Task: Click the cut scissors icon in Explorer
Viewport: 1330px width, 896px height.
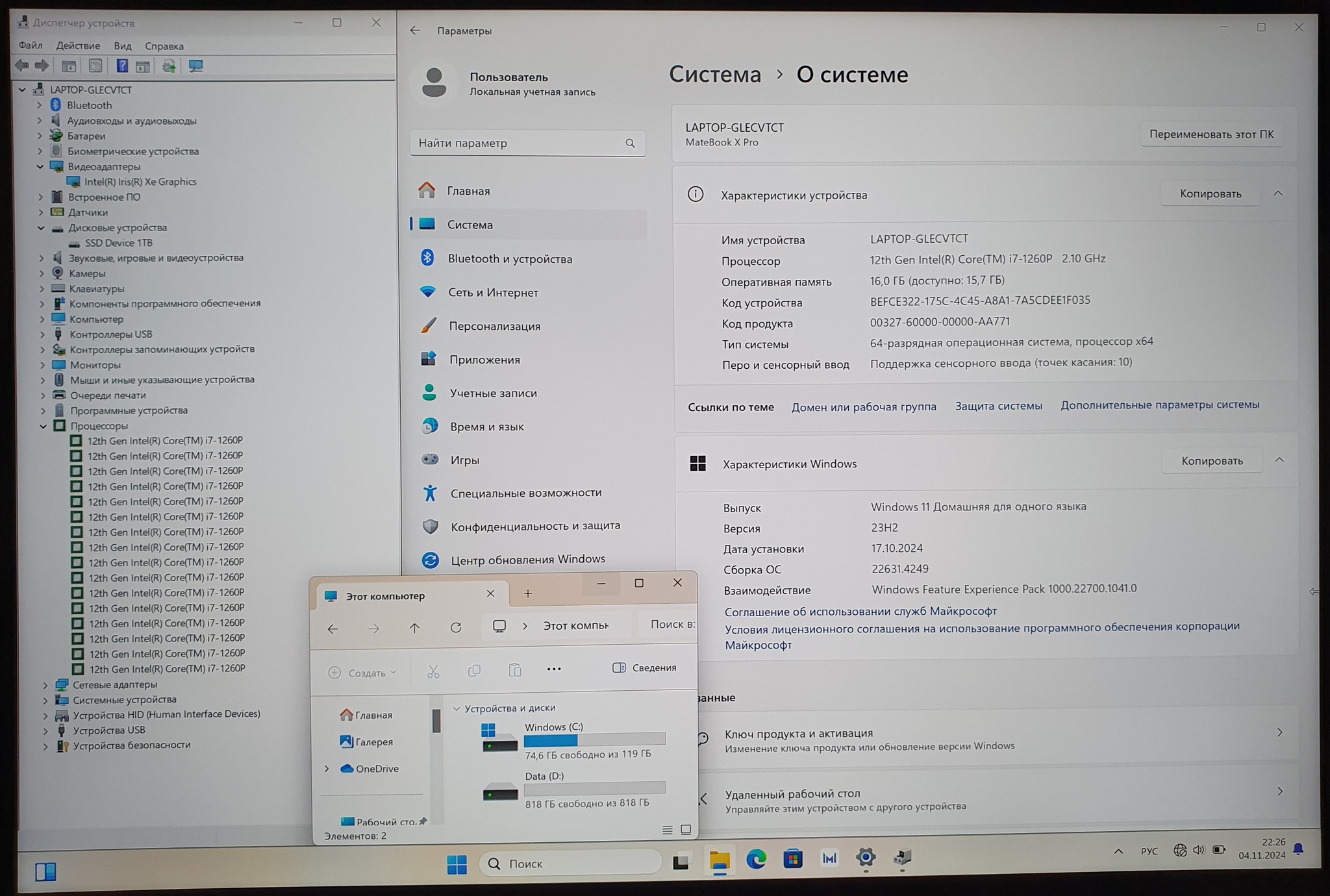Action: pyautogui.click(x=433, y=671)
